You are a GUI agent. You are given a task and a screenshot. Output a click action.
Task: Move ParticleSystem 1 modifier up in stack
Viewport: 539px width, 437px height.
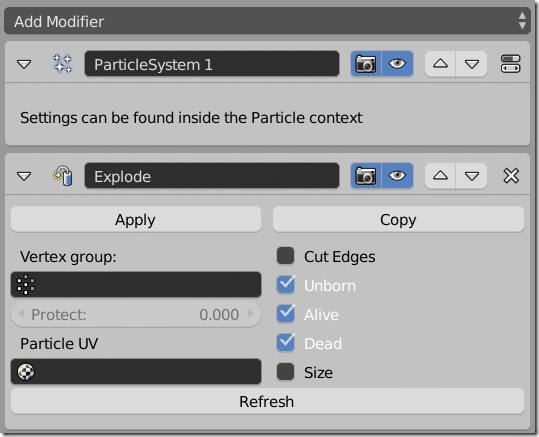click(x=440, y=64)
